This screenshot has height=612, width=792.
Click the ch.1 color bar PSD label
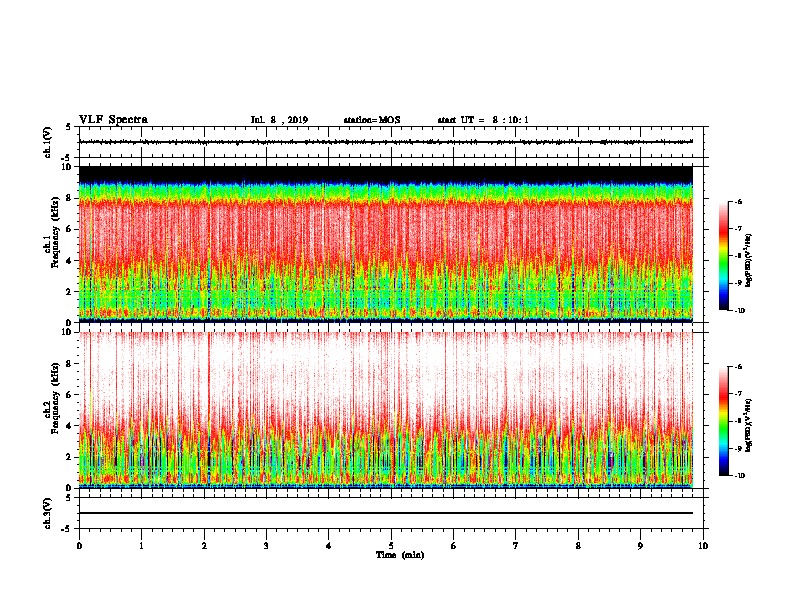[749, 261]
